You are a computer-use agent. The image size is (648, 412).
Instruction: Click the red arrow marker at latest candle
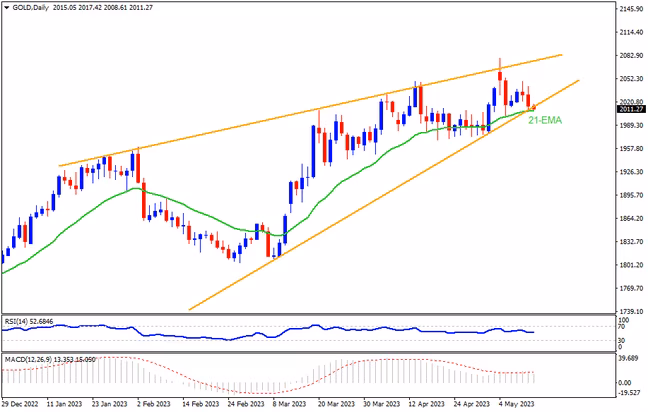coord(532,108)
